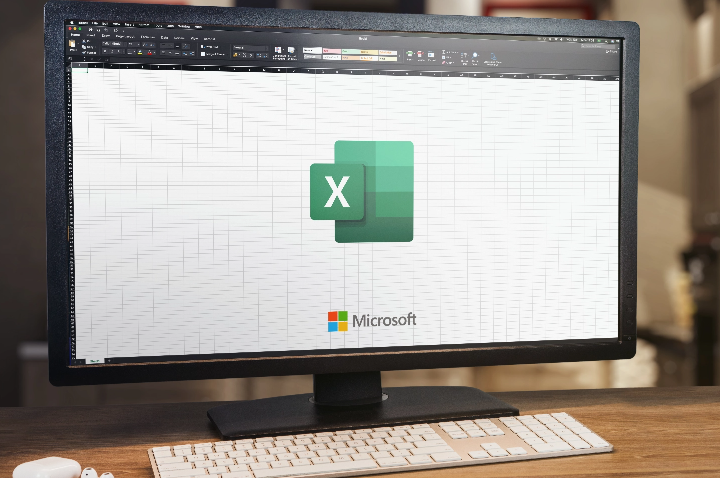Screen dimensions: 720x478
Task: Open the Formulas ribbon tab
Action: [148, 37]
